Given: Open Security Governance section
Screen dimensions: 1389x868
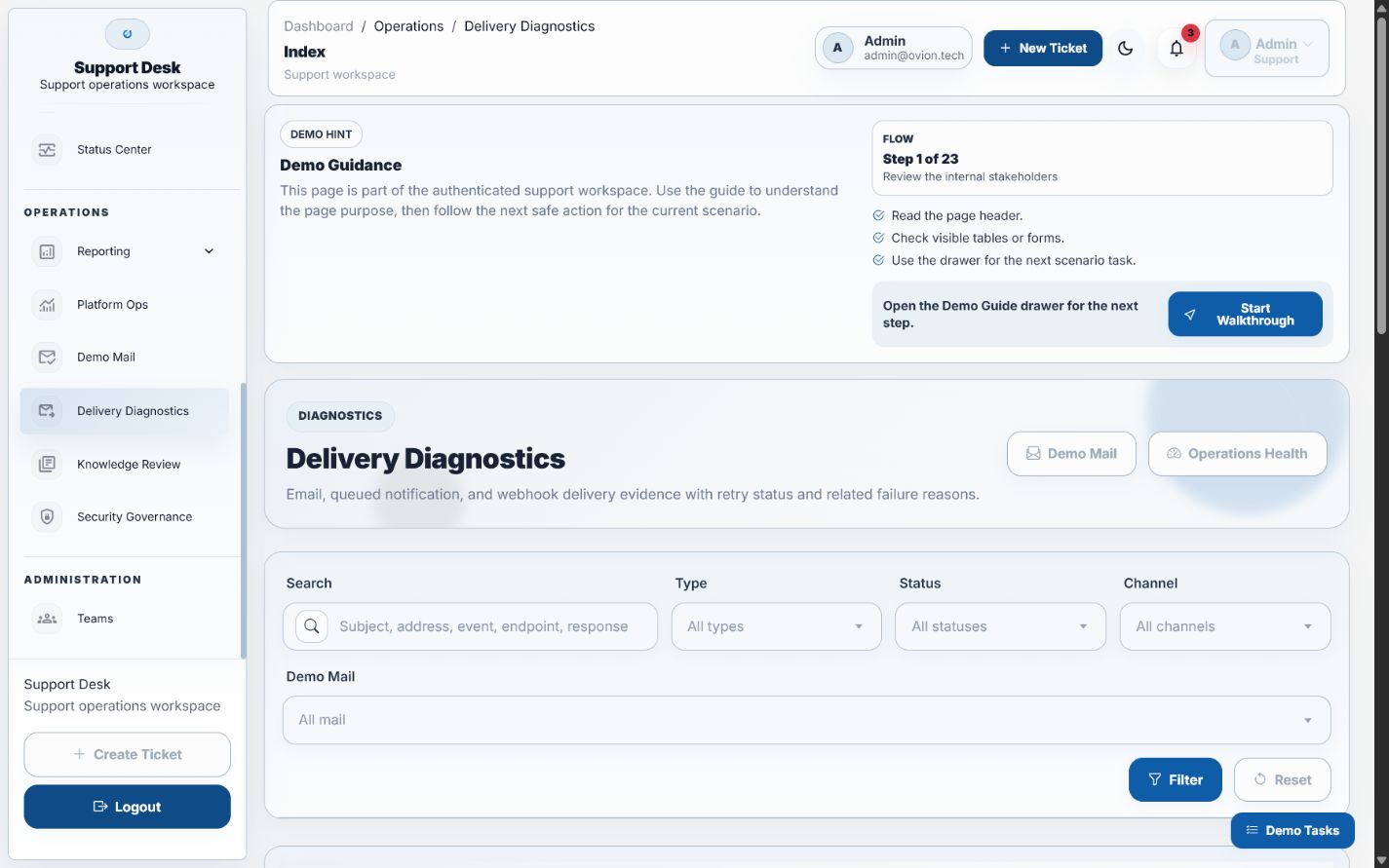Looking at the screenshot, I should pyautogui.click(x=125, y=517).
